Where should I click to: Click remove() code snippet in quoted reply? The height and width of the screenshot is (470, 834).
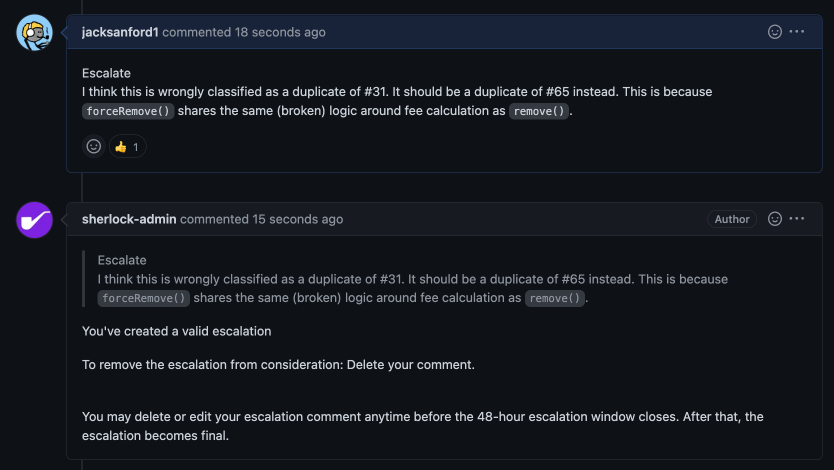[555, 298]
